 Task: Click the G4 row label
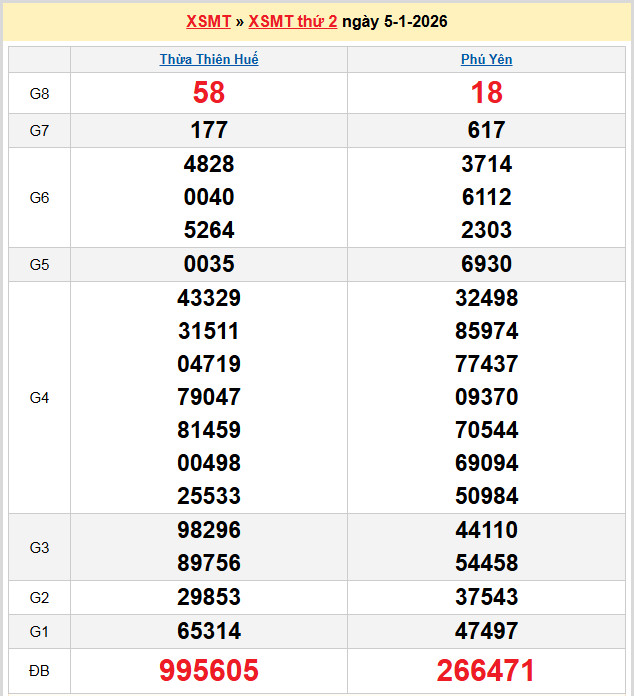point(39,398)
